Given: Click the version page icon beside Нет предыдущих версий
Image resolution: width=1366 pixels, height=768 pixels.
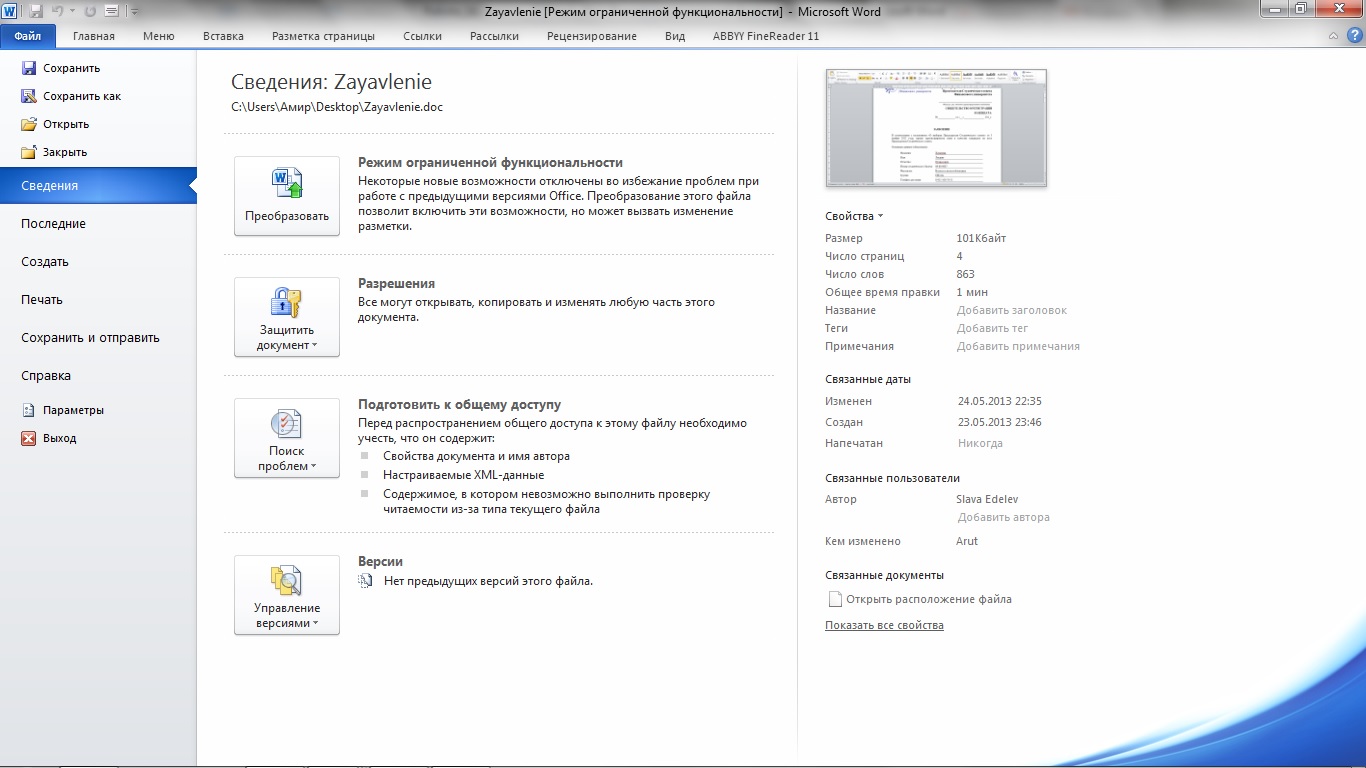Looking at the screenshot, I should pyautogui.click(x=366, y=580).
